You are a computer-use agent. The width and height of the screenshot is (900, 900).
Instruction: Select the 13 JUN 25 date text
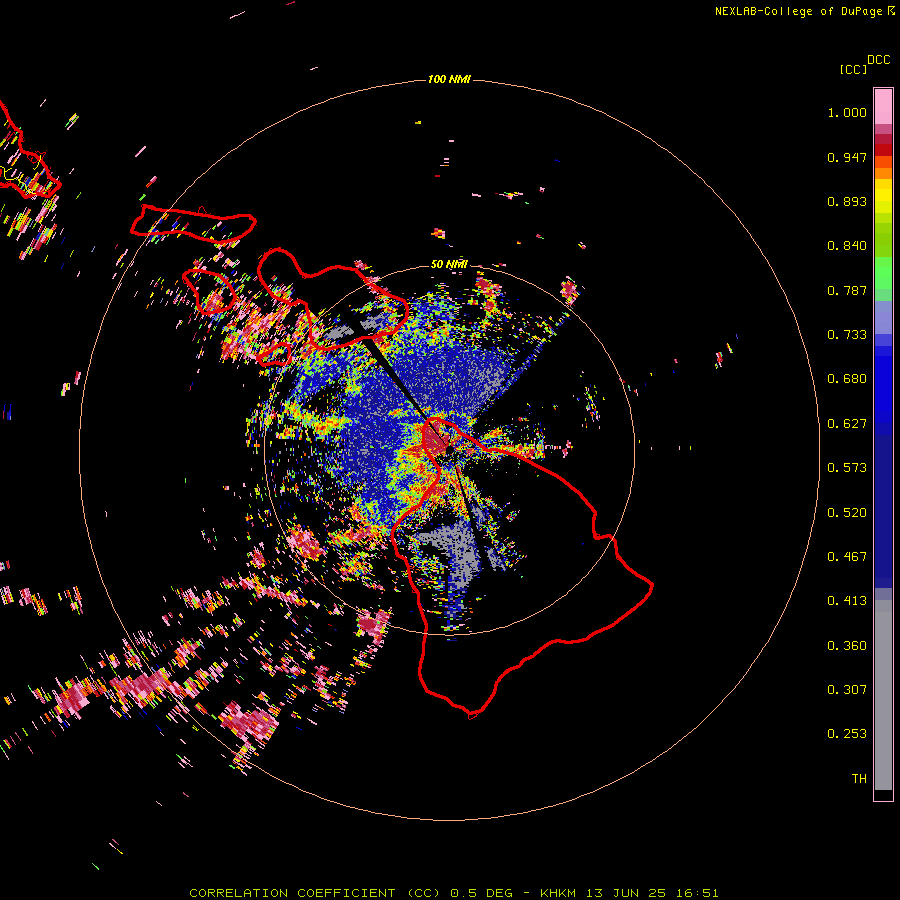[x=626, y=893]
